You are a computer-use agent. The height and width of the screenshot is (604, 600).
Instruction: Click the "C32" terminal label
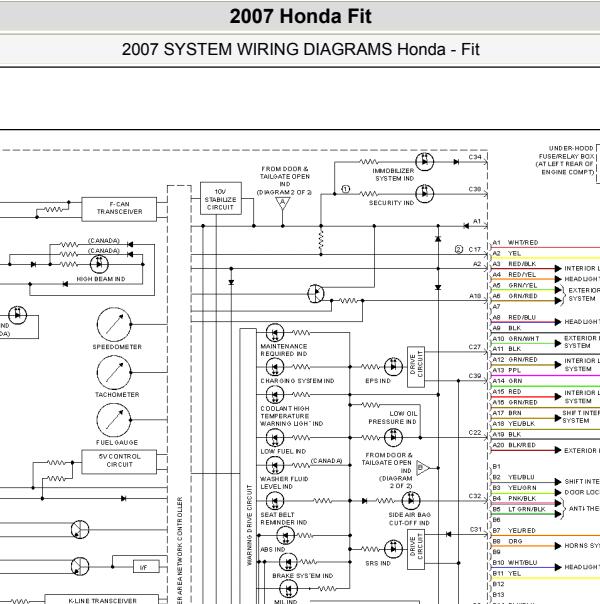coord(474,496)
